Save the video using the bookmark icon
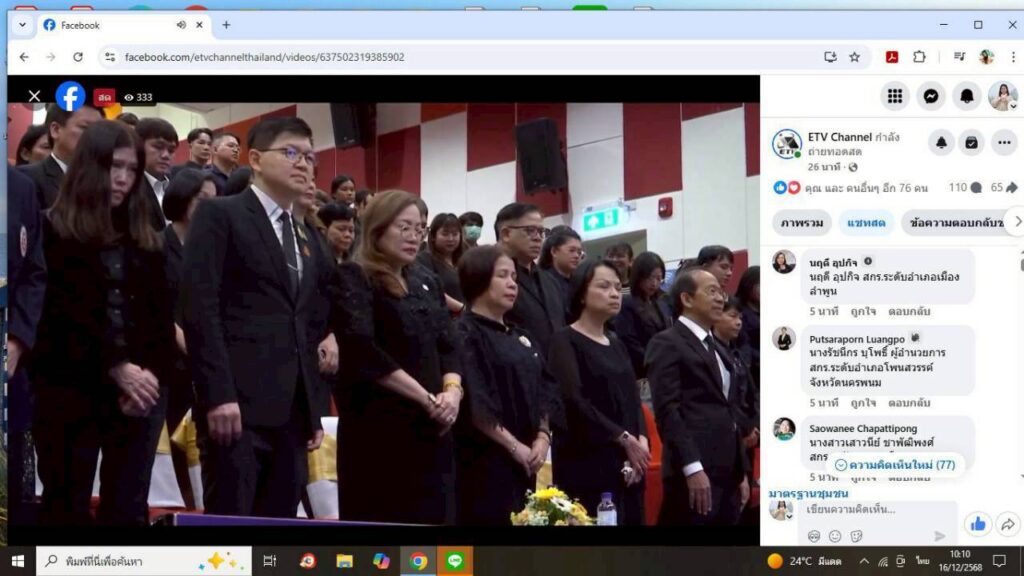This screenshot has width=1024, height=576. 971,143
